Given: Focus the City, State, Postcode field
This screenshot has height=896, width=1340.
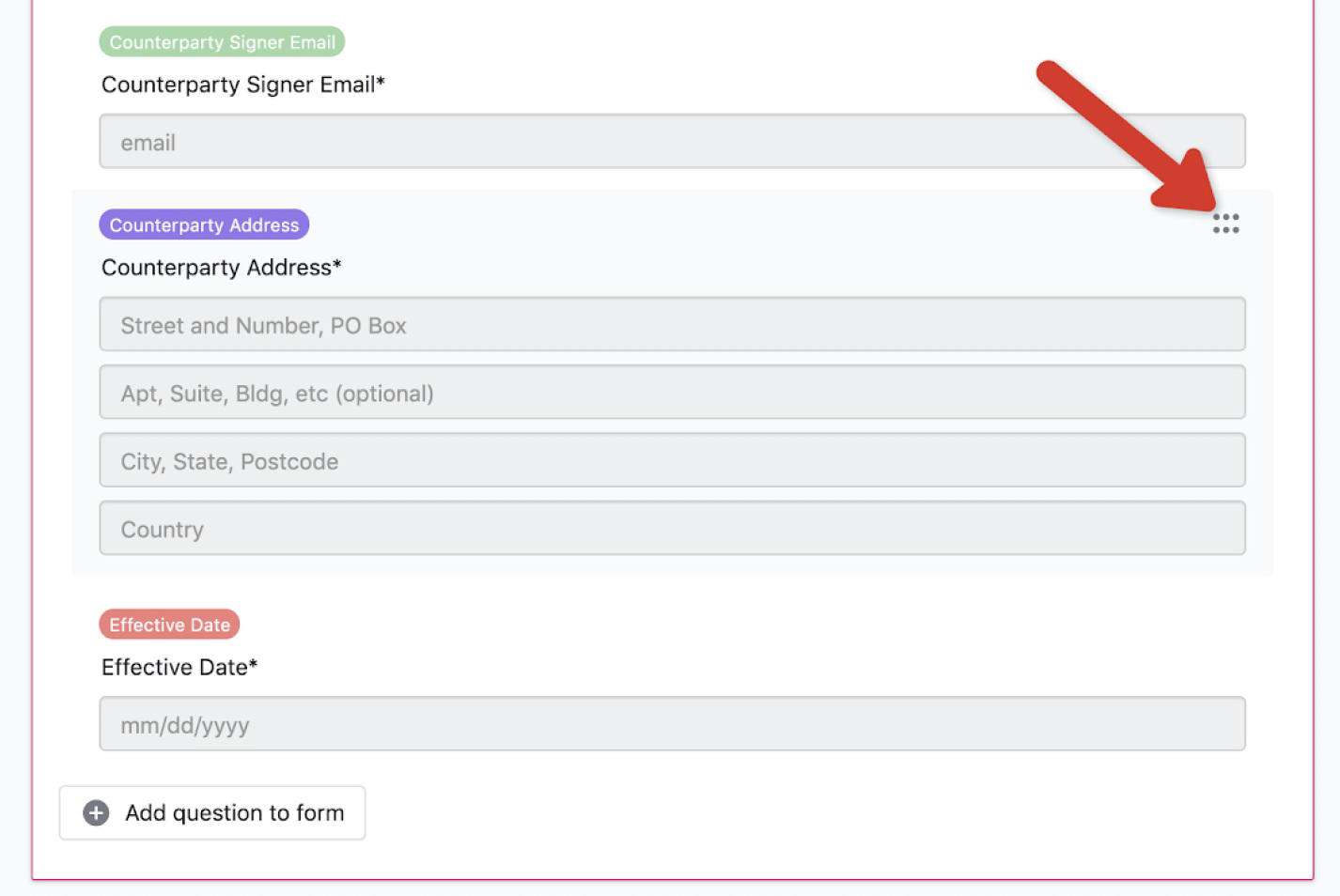Looking at the screenshot, I should [673, 460].
